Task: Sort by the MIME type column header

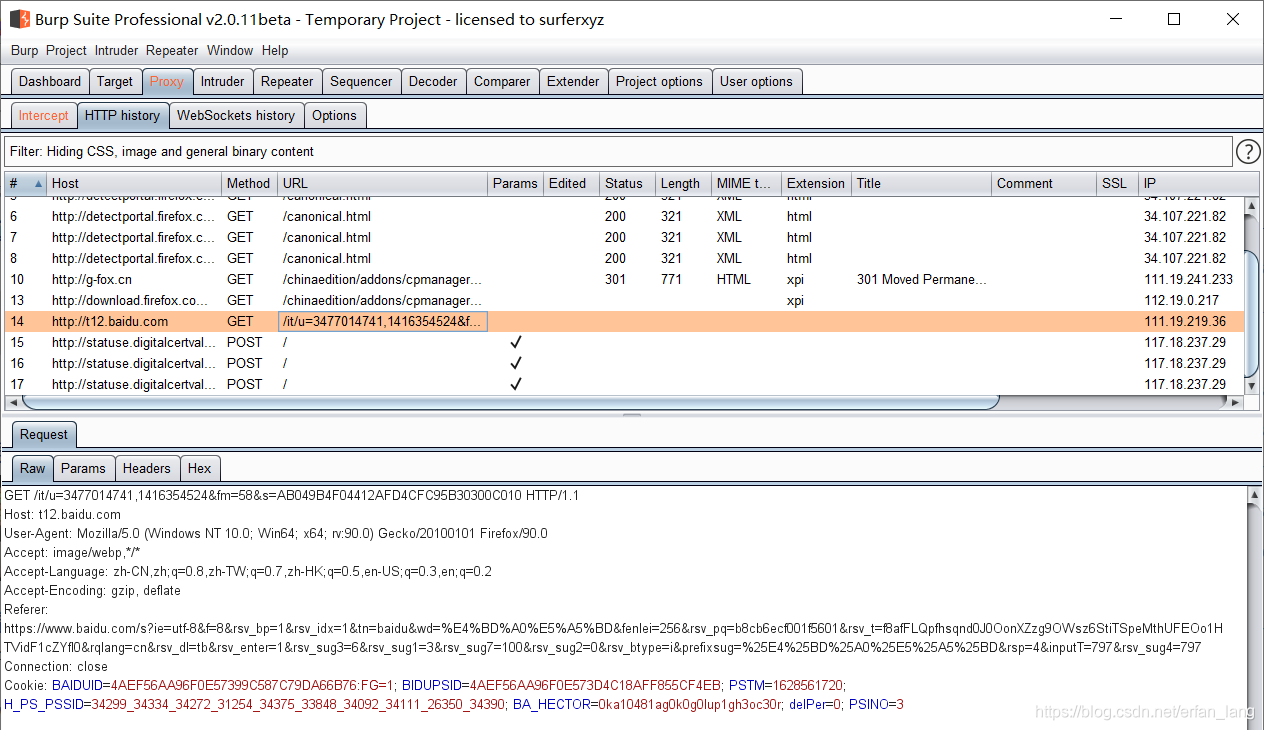Action: pos(746,184)
